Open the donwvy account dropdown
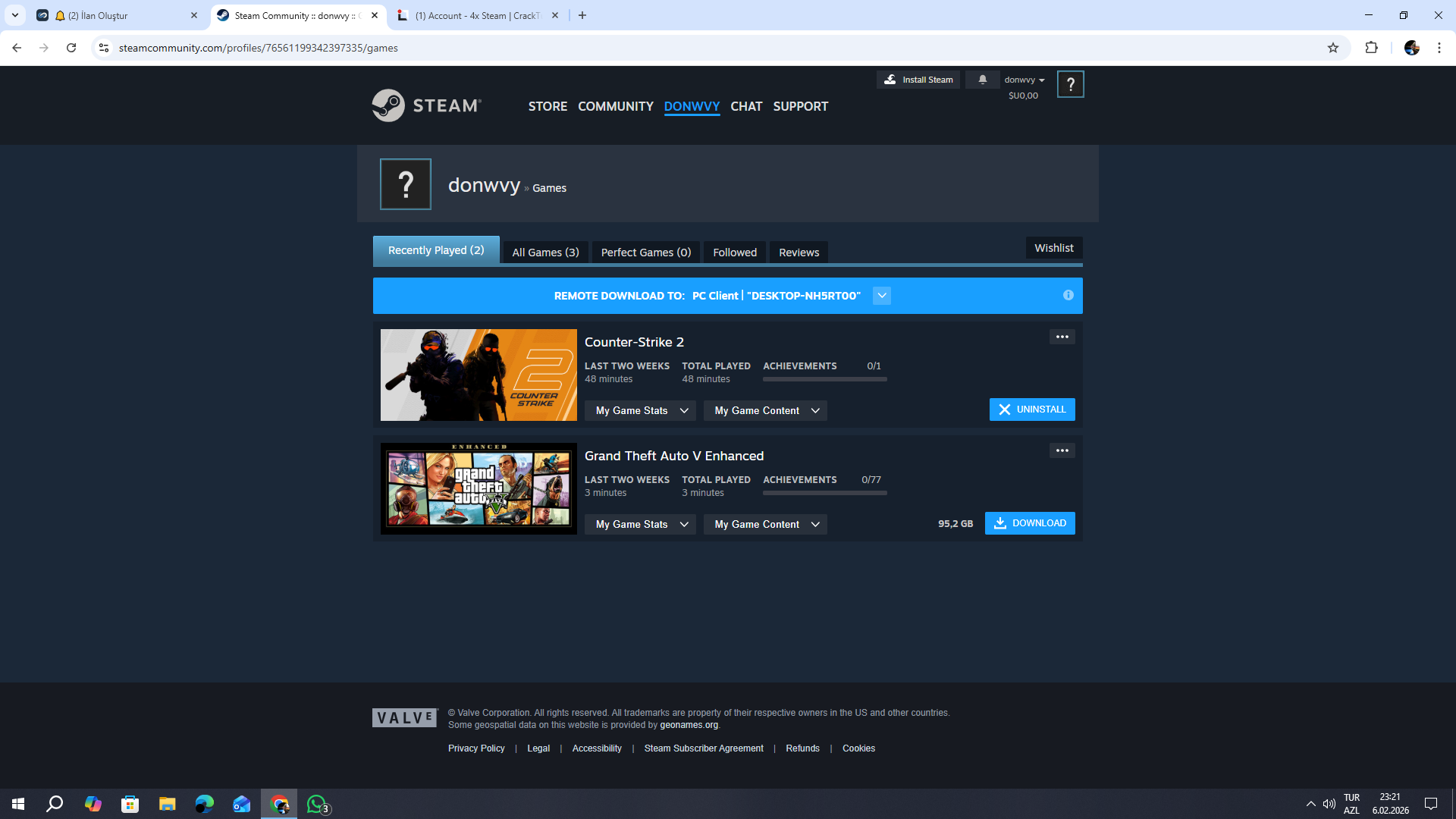 [1025, 80]
